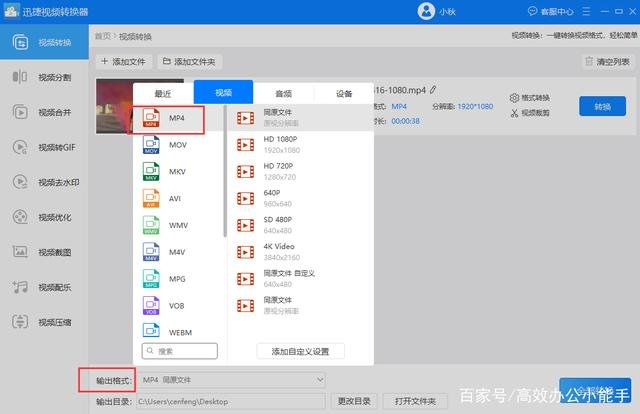Click the blue 转换 button

click(x=602, y=106)
